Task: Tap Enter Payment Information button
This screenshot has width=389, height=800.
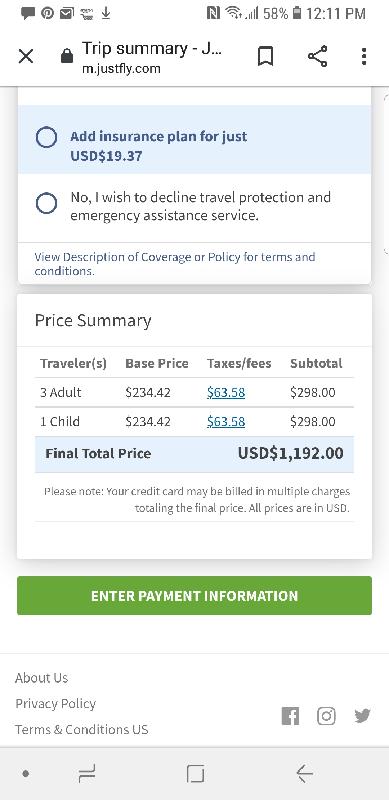Action: click(194, 595)
